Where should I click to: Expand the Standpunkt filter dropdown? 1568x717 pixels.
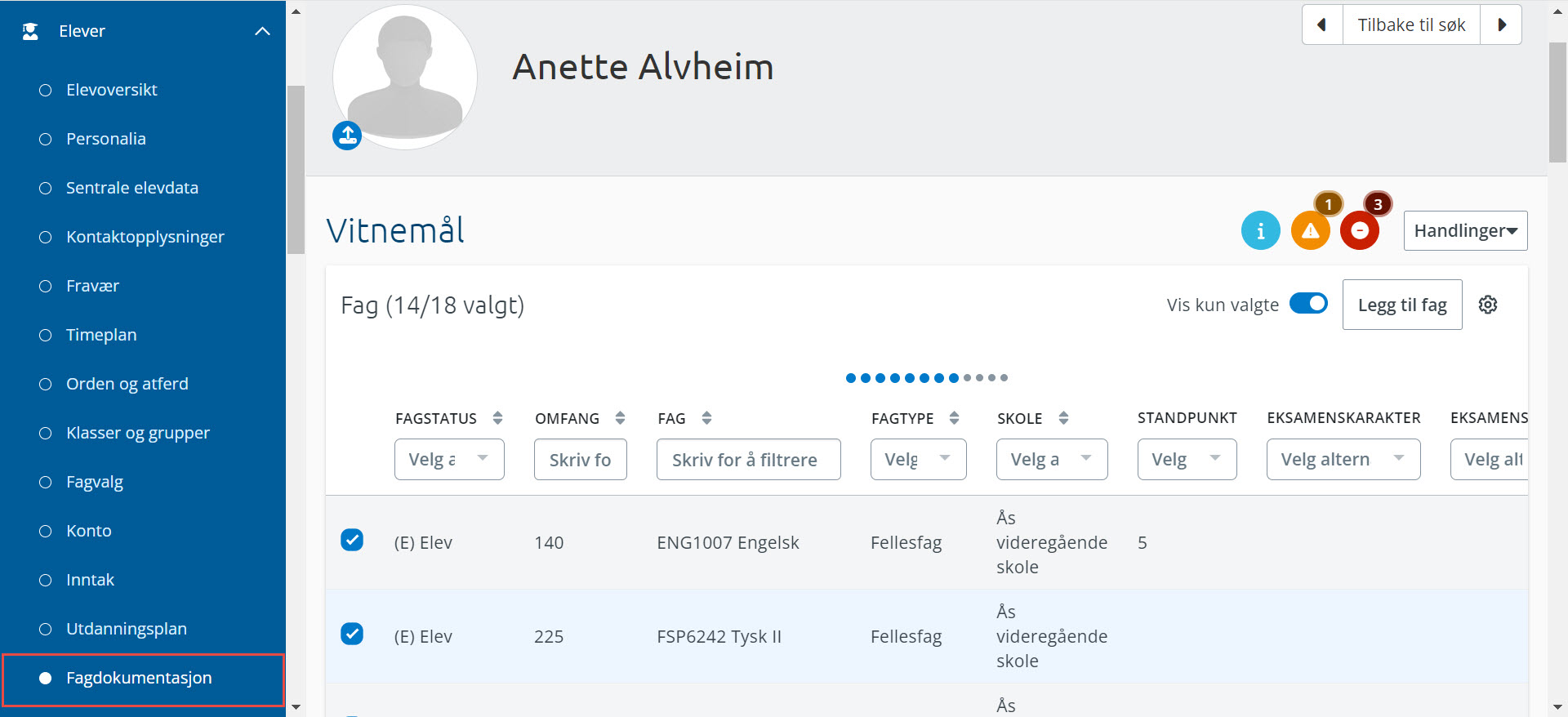1187,459
